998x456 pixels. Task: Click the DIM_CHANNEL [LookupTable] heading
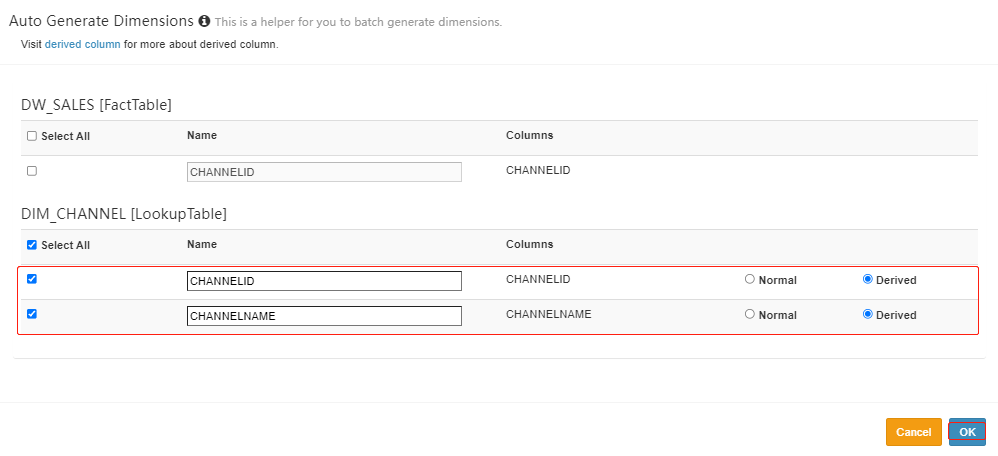tap(123, 214)
